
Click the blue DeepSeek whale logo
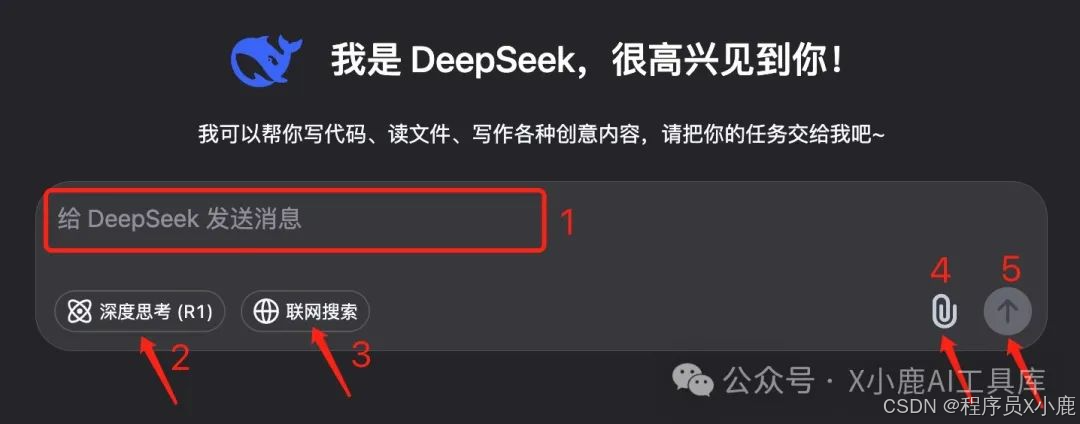coord(265,61)
